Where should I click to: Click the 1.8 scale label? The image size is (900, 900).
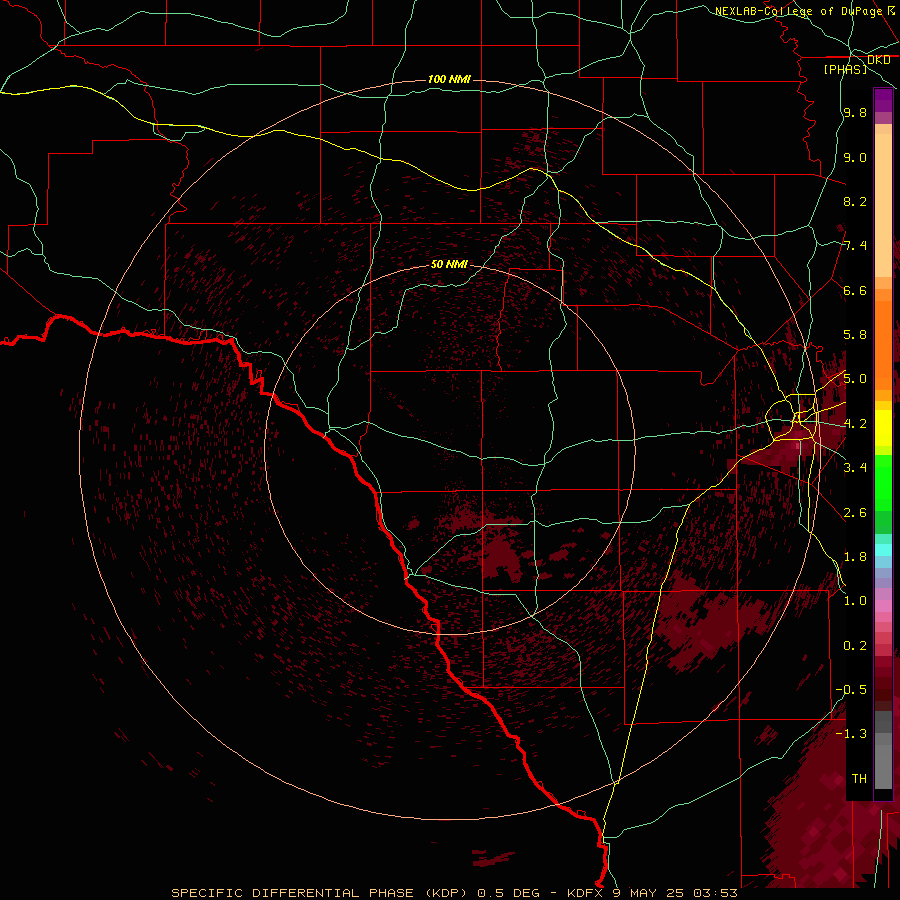pos(855,557)
